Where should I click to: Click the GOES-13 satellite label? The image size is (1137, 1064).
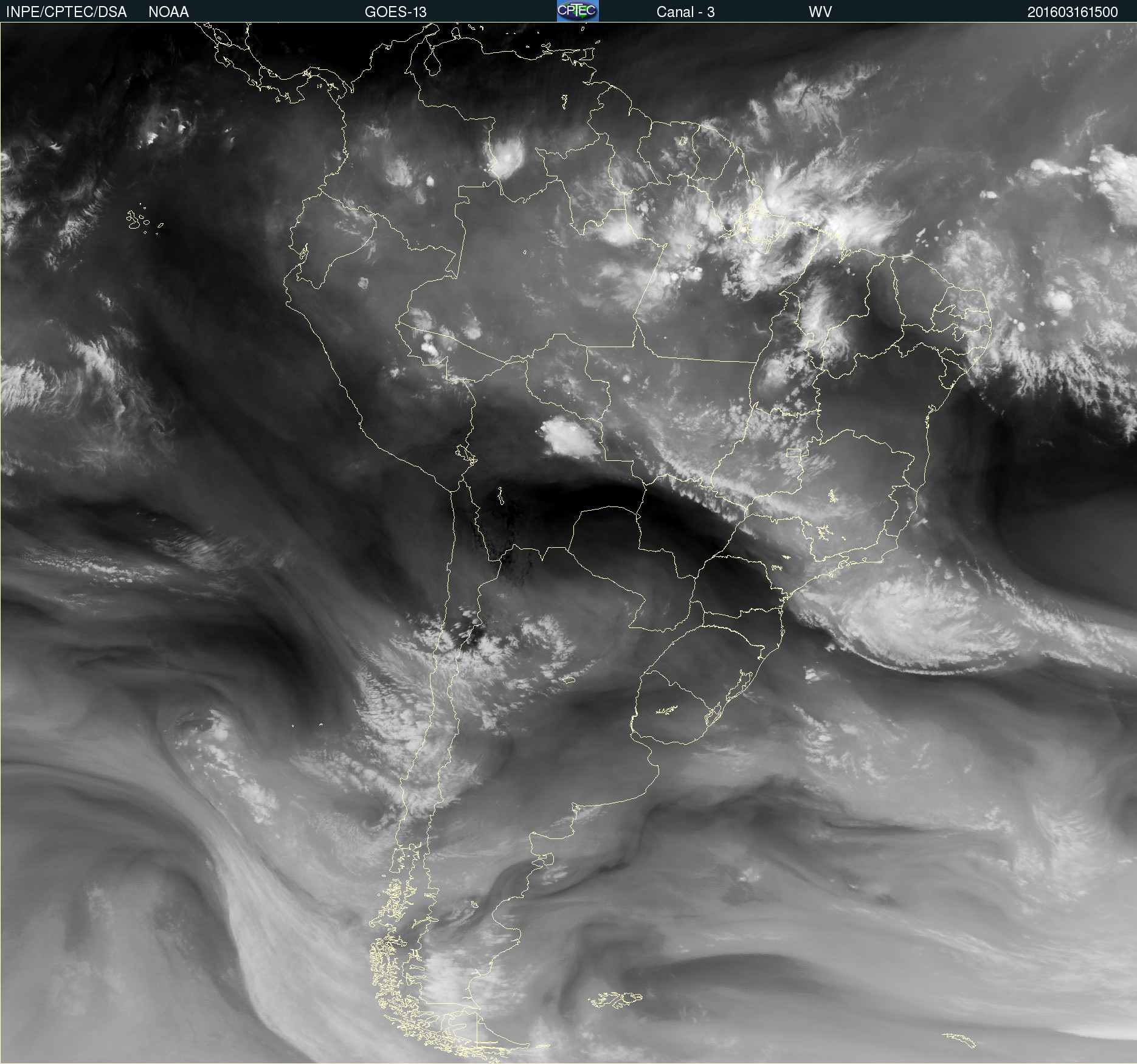pos(396,12)
